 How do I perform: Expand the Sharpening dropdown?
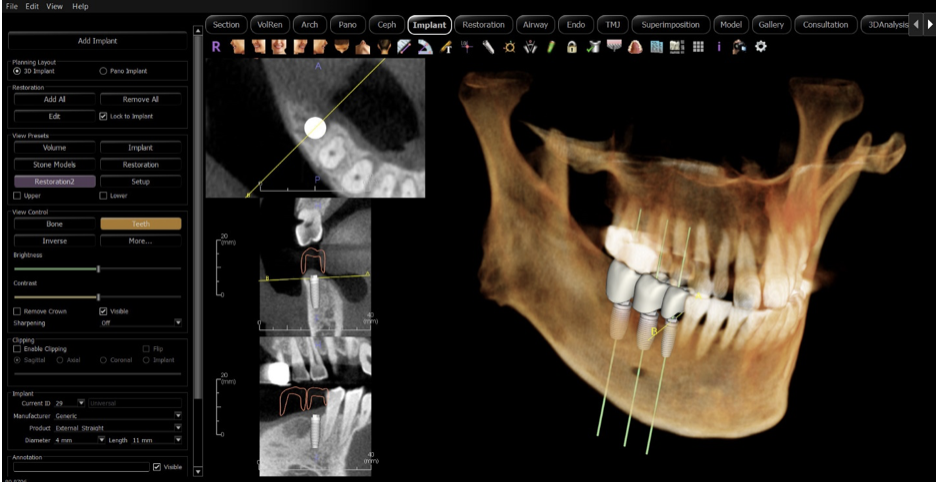point(177,323)
